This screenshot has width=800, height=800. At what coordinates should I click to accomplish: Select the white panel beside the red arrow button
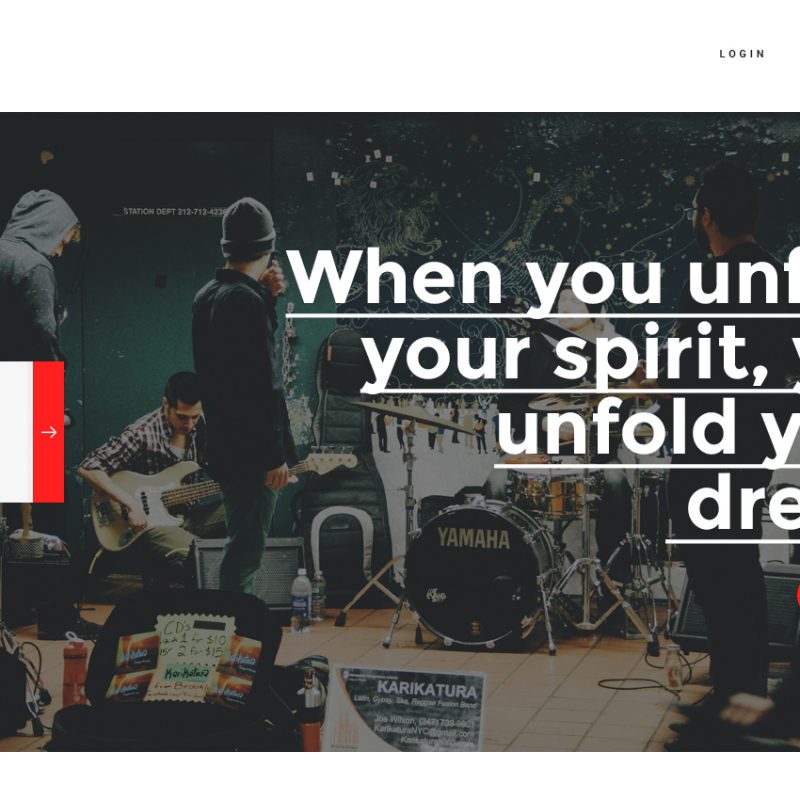coord(16,432)
